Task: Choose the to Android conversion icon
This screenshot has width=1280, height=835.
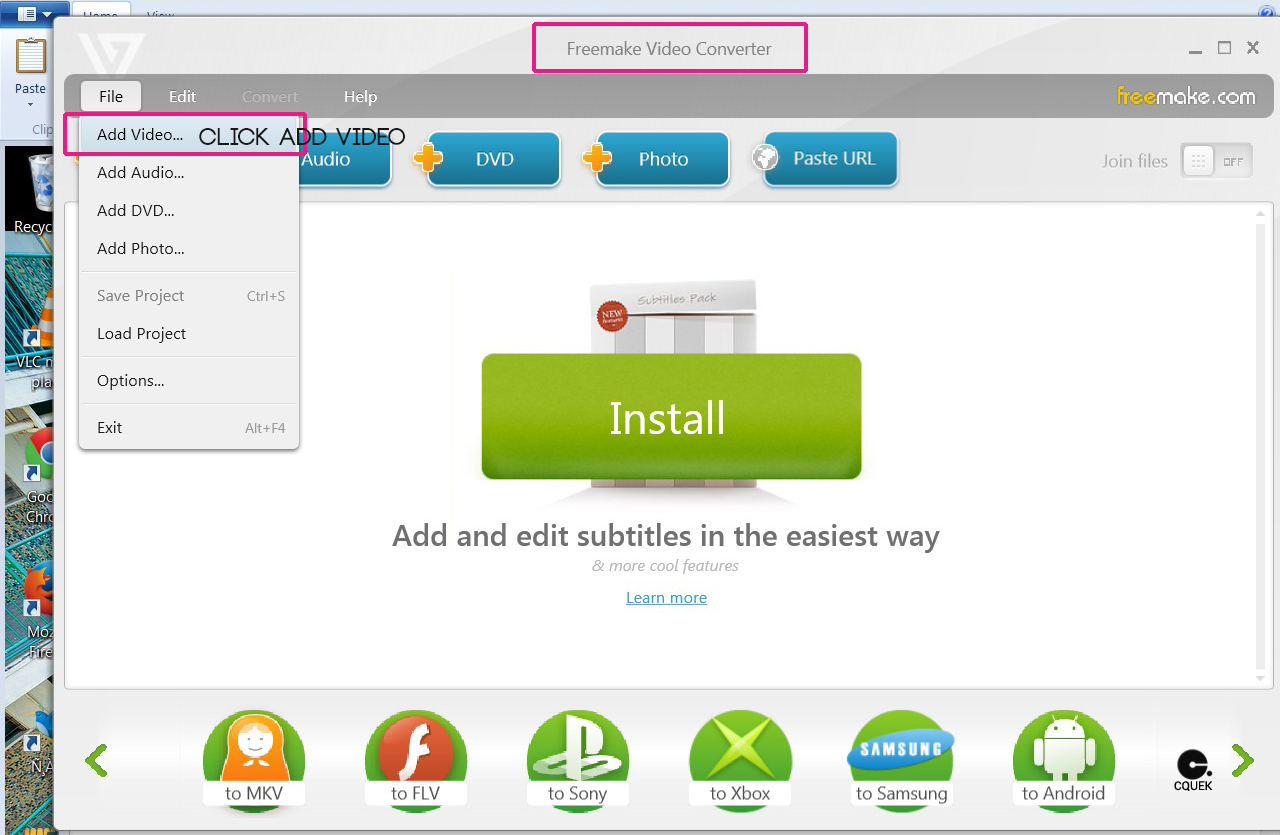Action: [x=1064, y=760]
